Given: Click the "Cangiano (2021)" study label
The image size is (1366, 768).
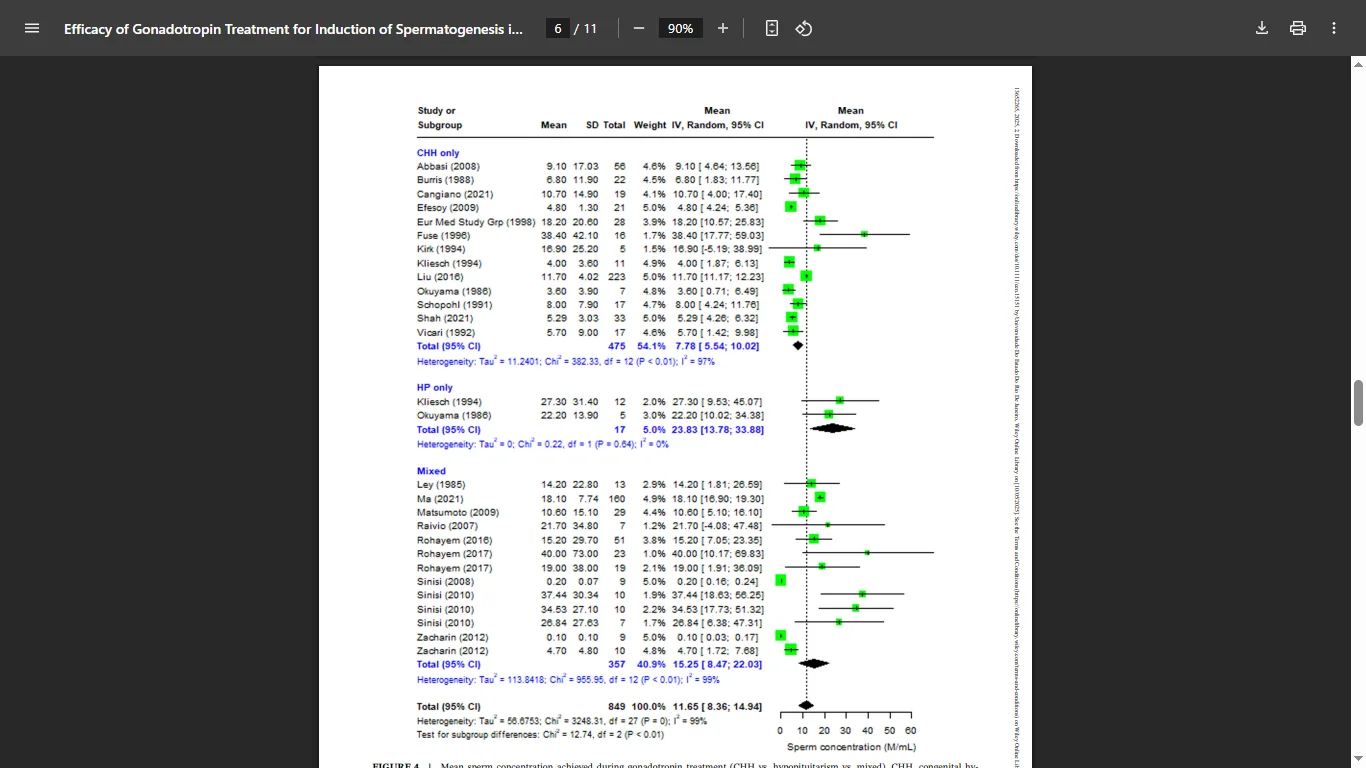Looking at the screenshot, I should coord(455,194).
